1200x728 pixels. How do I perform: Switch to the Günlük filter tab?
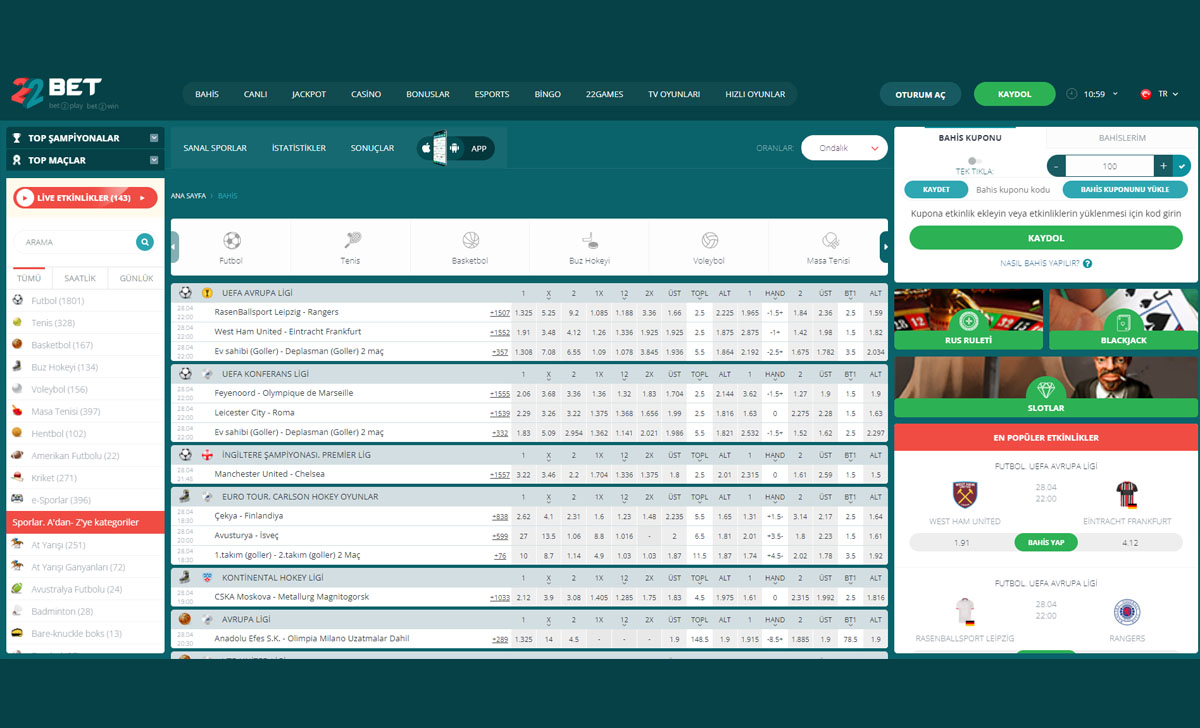(137, 278)
